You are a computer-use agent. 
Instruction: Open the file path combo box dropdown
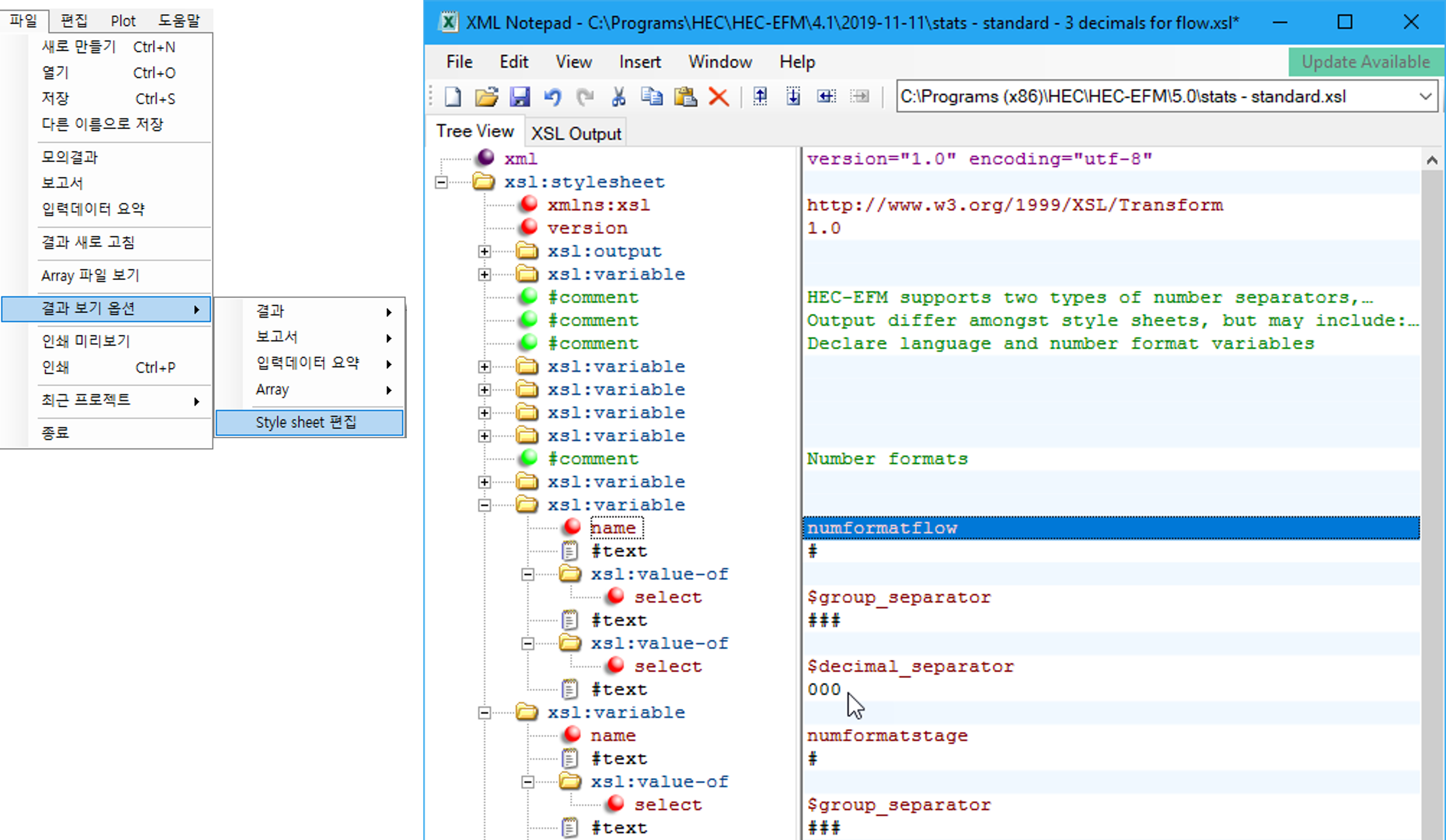click(1425, 96)
